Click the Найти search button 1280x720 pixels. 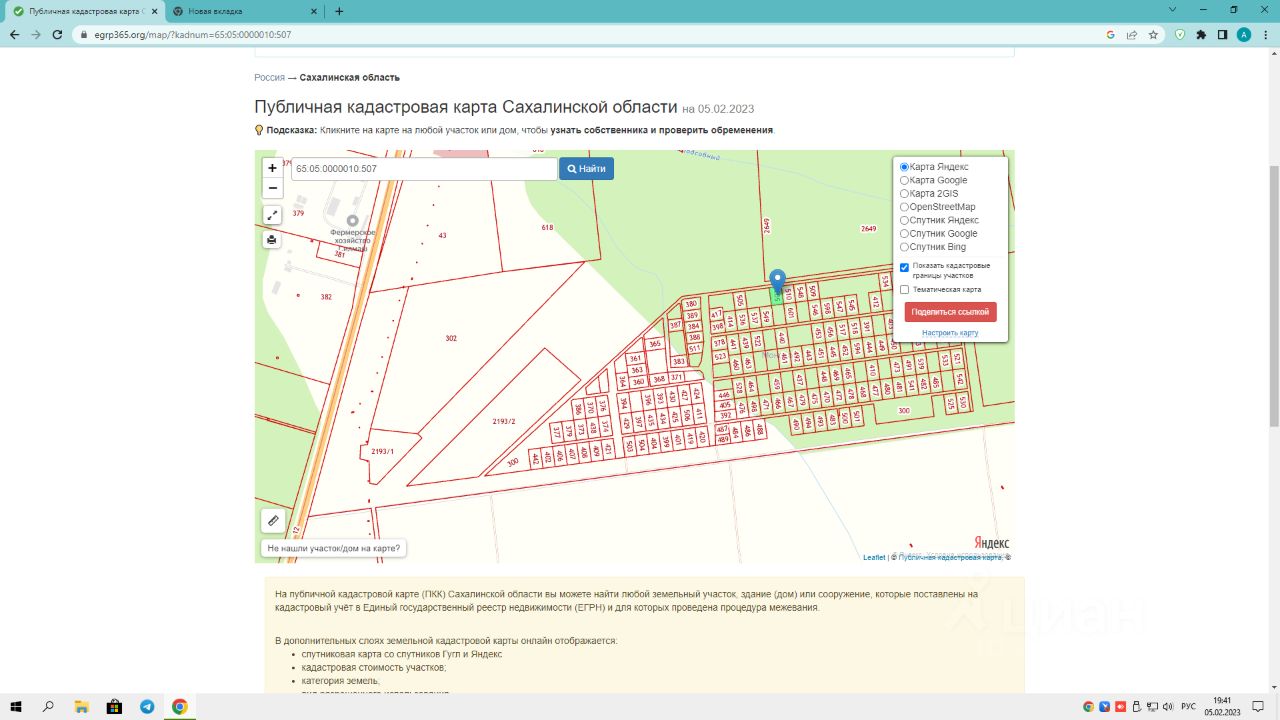point(586,169)
